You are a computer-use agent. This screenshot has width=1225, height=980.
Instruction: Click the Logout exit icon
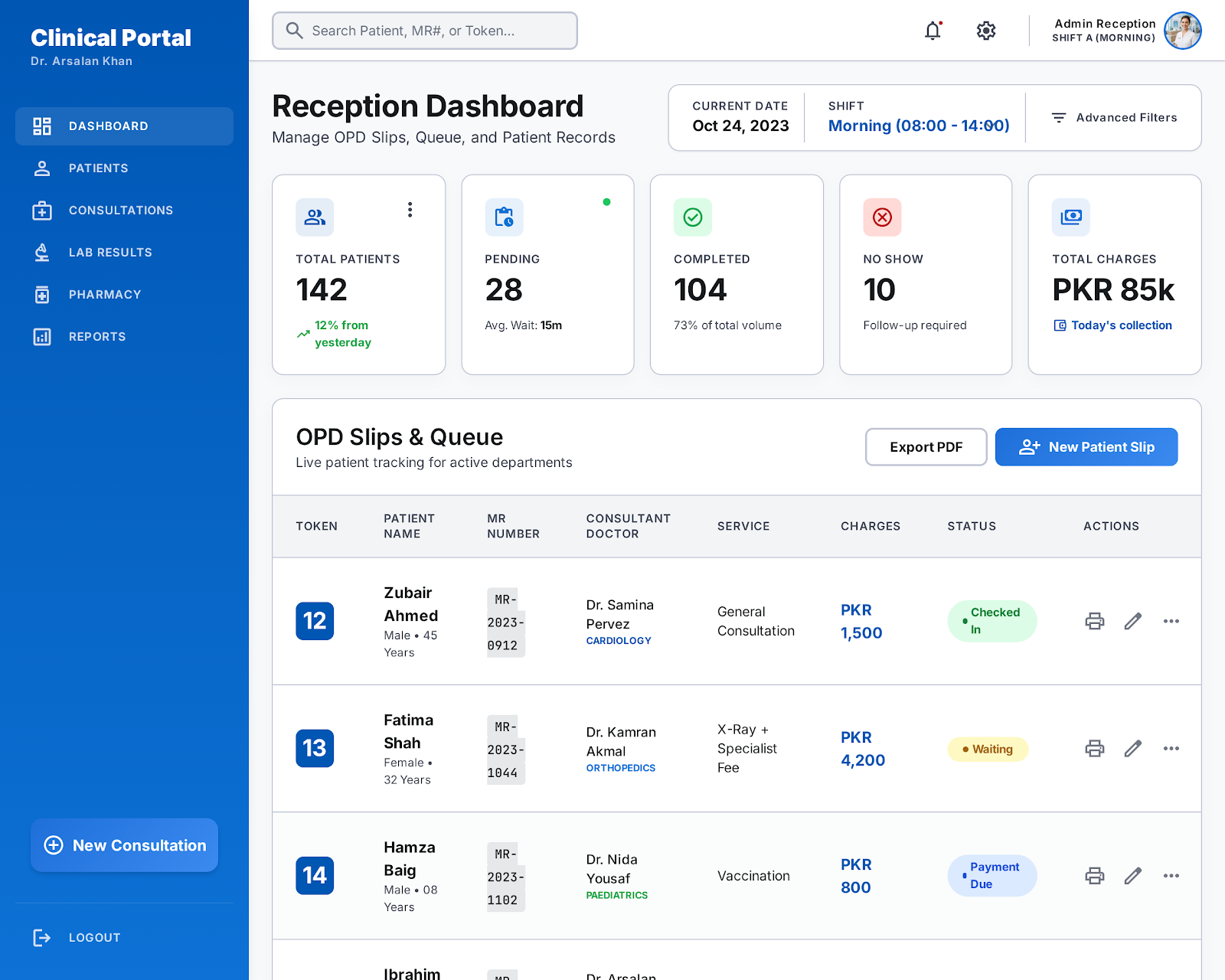tap(42, 938)
